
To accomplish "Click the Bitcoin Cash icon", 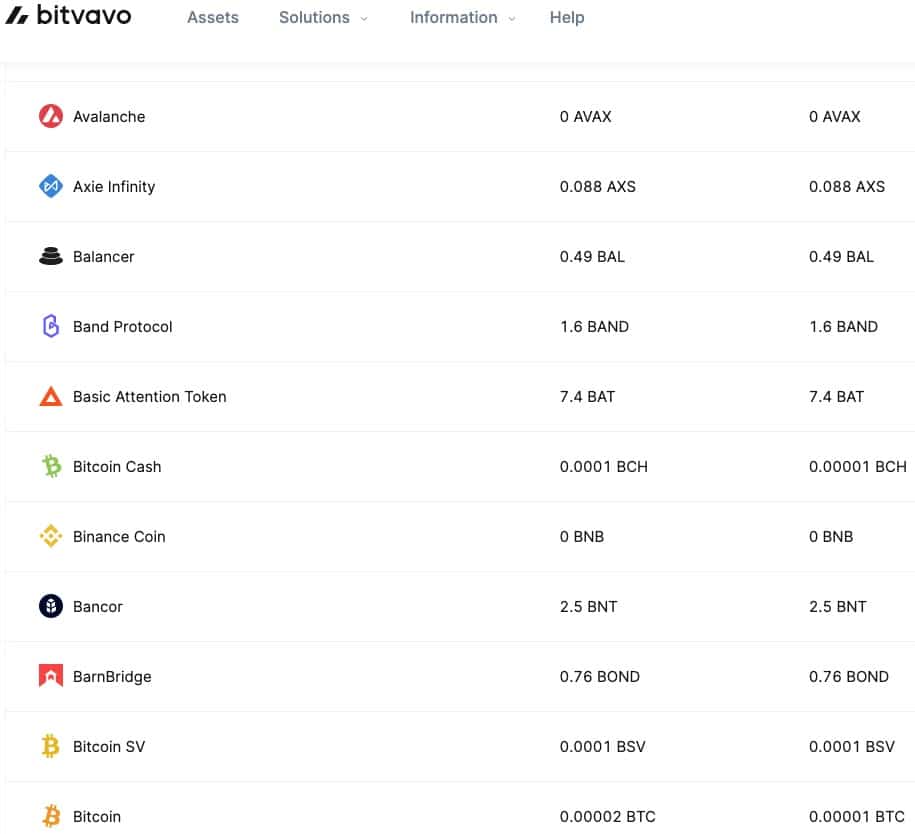I will point(51,466).
